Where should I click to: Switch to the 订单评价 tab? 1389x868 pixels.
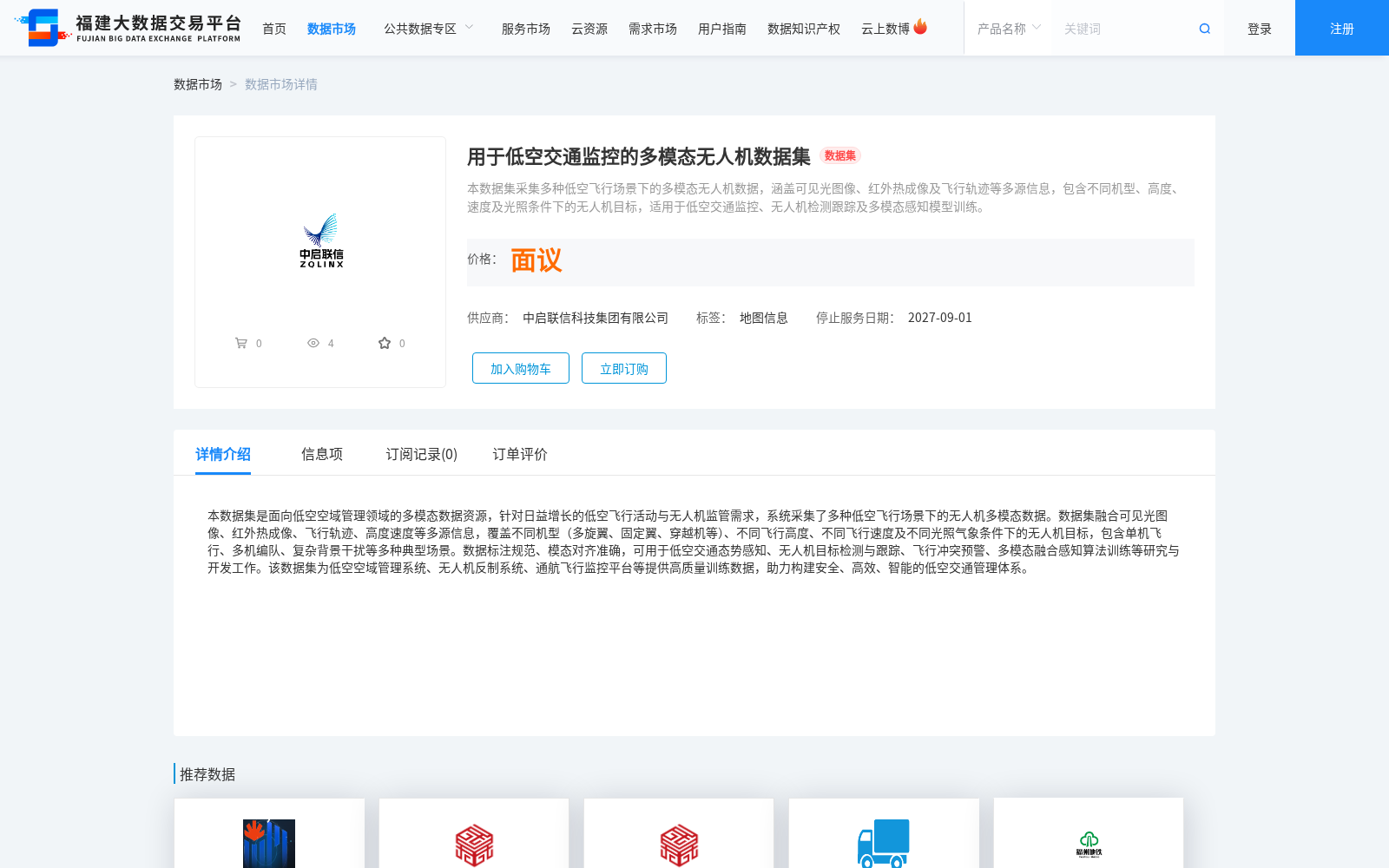pyautogui.click(x=520, y=454)
